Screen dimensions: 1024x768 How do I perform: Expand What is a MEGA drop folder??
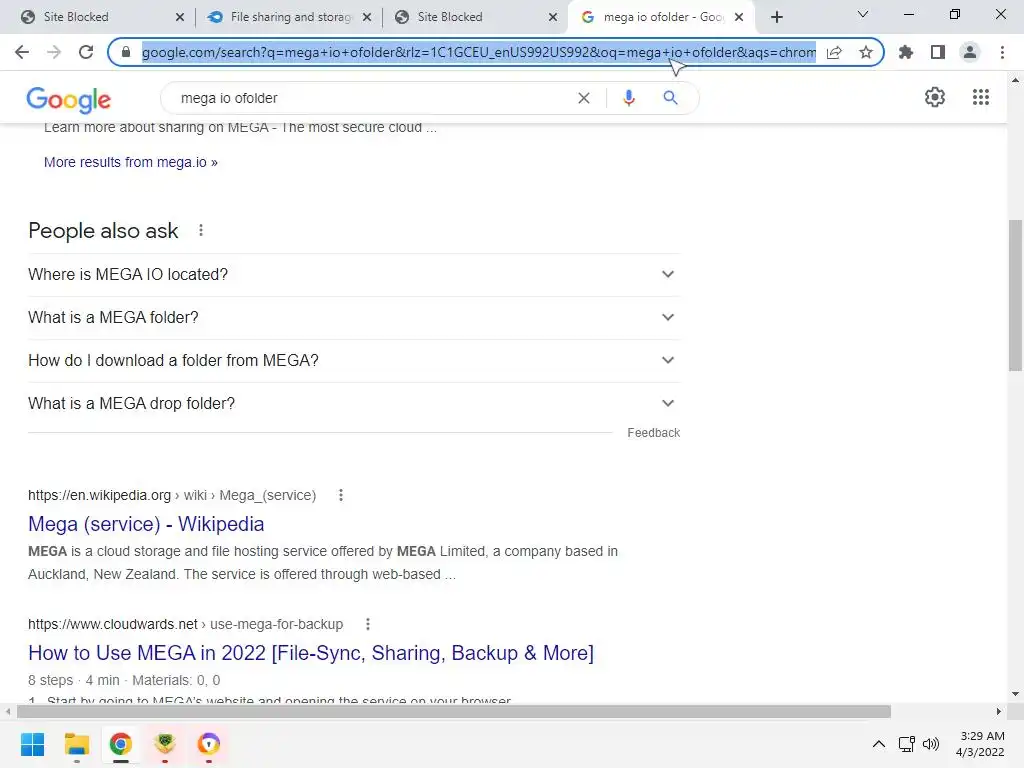354,404
